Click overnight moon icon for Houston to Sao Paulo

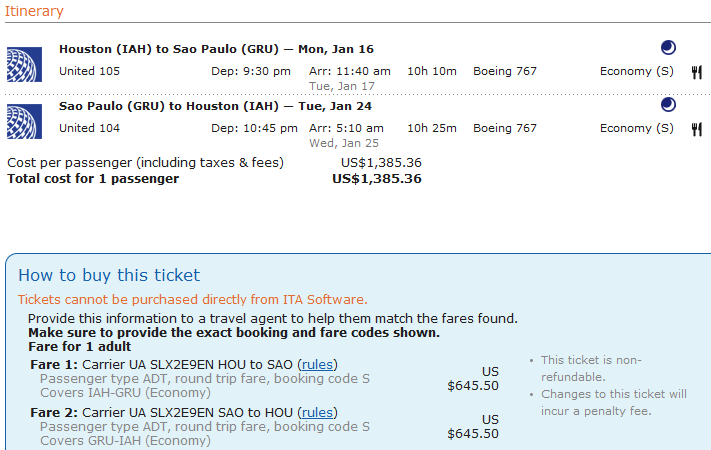pos(669,47)
